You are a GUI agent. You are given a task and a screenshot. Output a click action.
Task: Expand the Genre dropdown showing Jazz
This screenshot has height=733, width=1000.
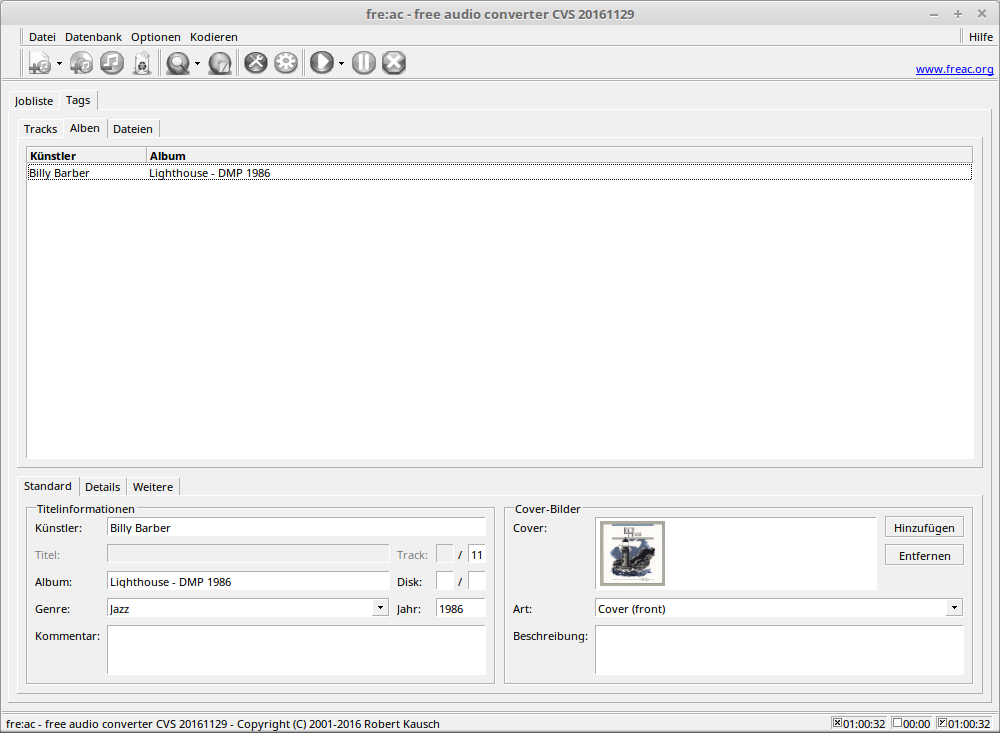[x=380, y=608]
